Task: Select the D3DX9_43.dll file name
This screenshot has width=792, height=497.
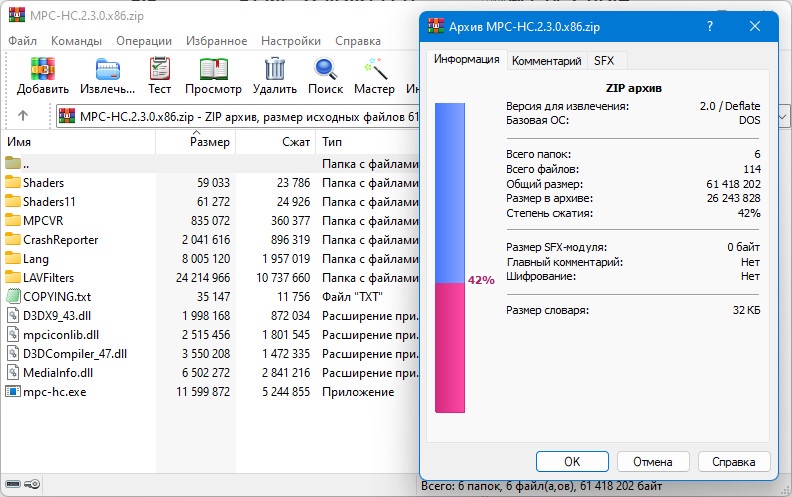Action: pos(57,316)
